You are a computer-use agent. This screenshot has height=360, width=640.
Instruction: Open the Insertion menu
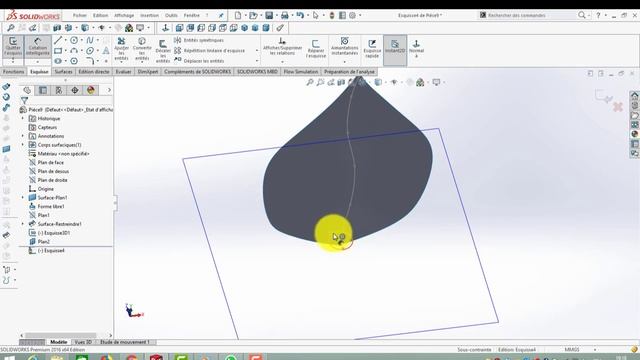pos(149,15)
